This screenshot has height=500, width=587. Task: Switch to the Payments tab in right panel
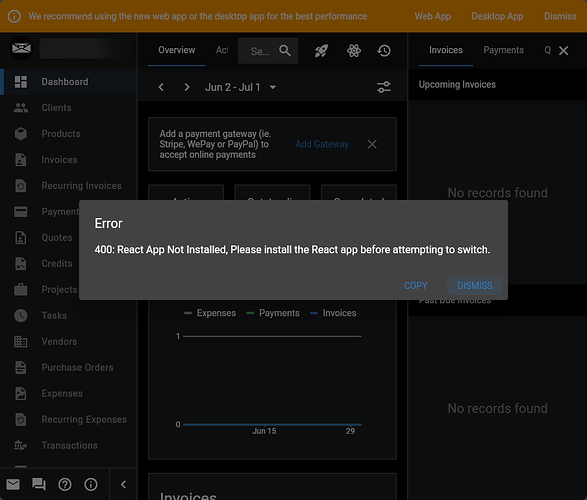[x=503, y=50]
